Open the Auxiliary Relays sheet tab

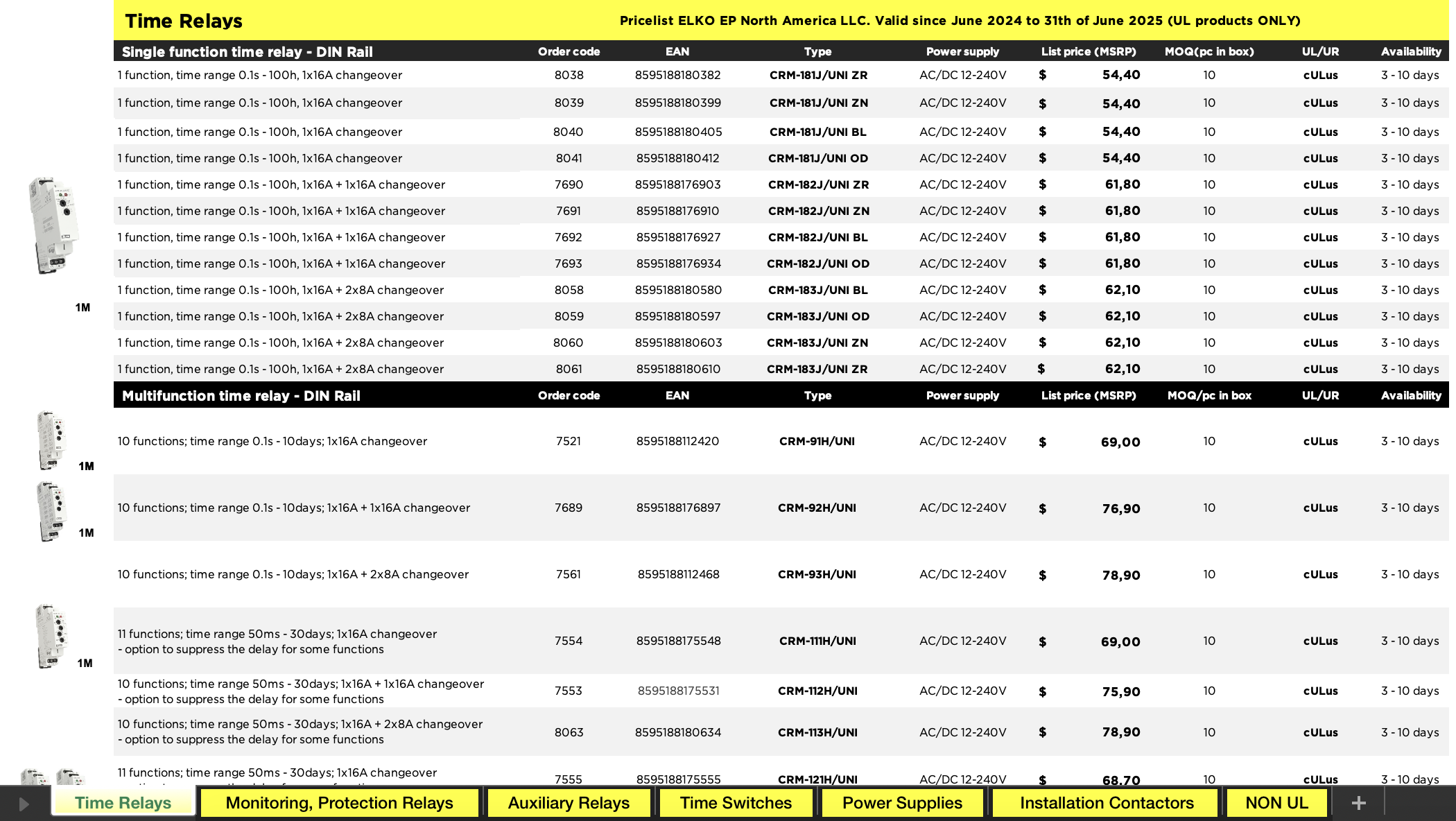point(569,803)
